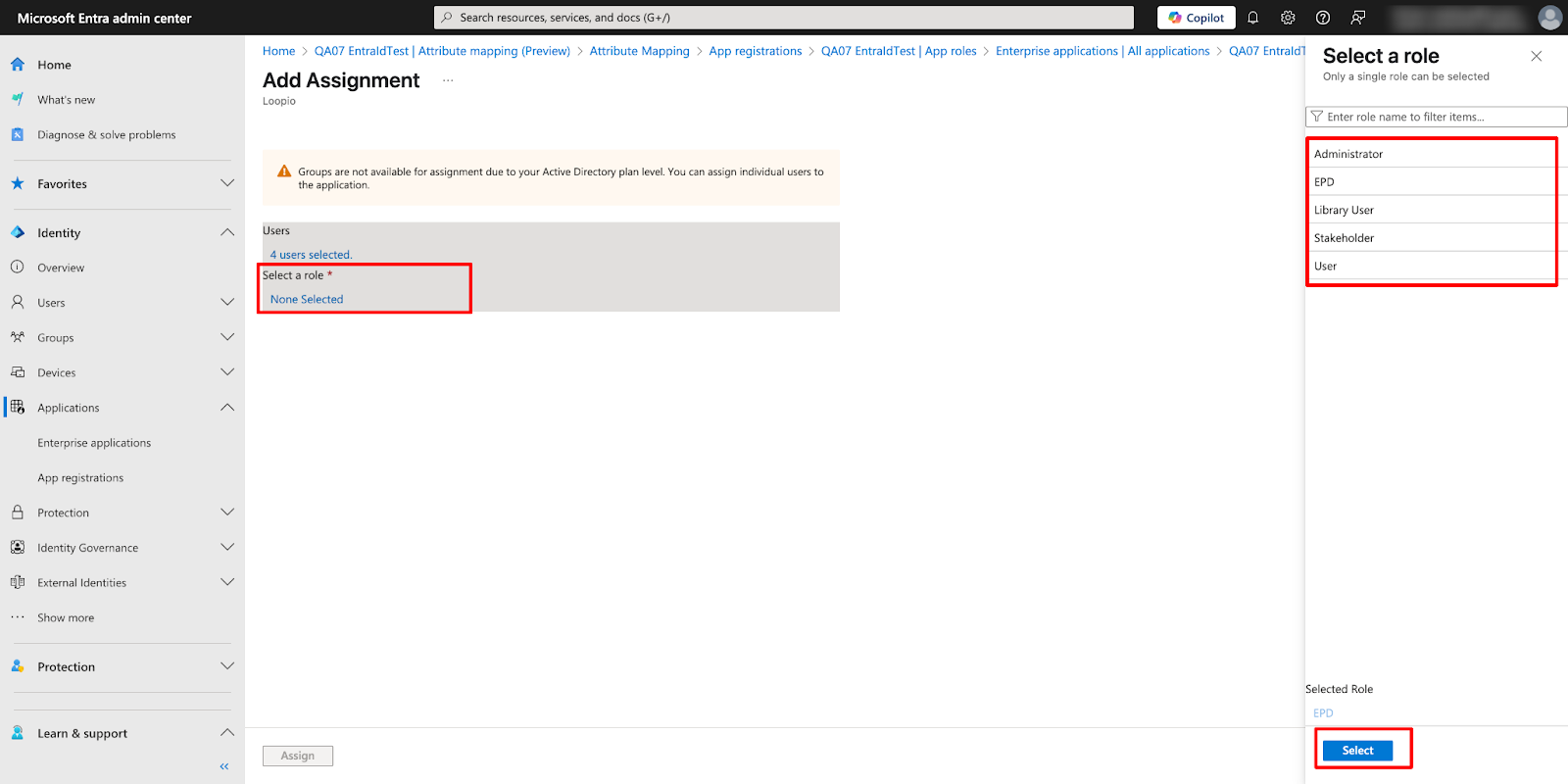Viewport: 1568px width, 784px height.
Task: Click Show more in sidebar
Action: [66, 617]
